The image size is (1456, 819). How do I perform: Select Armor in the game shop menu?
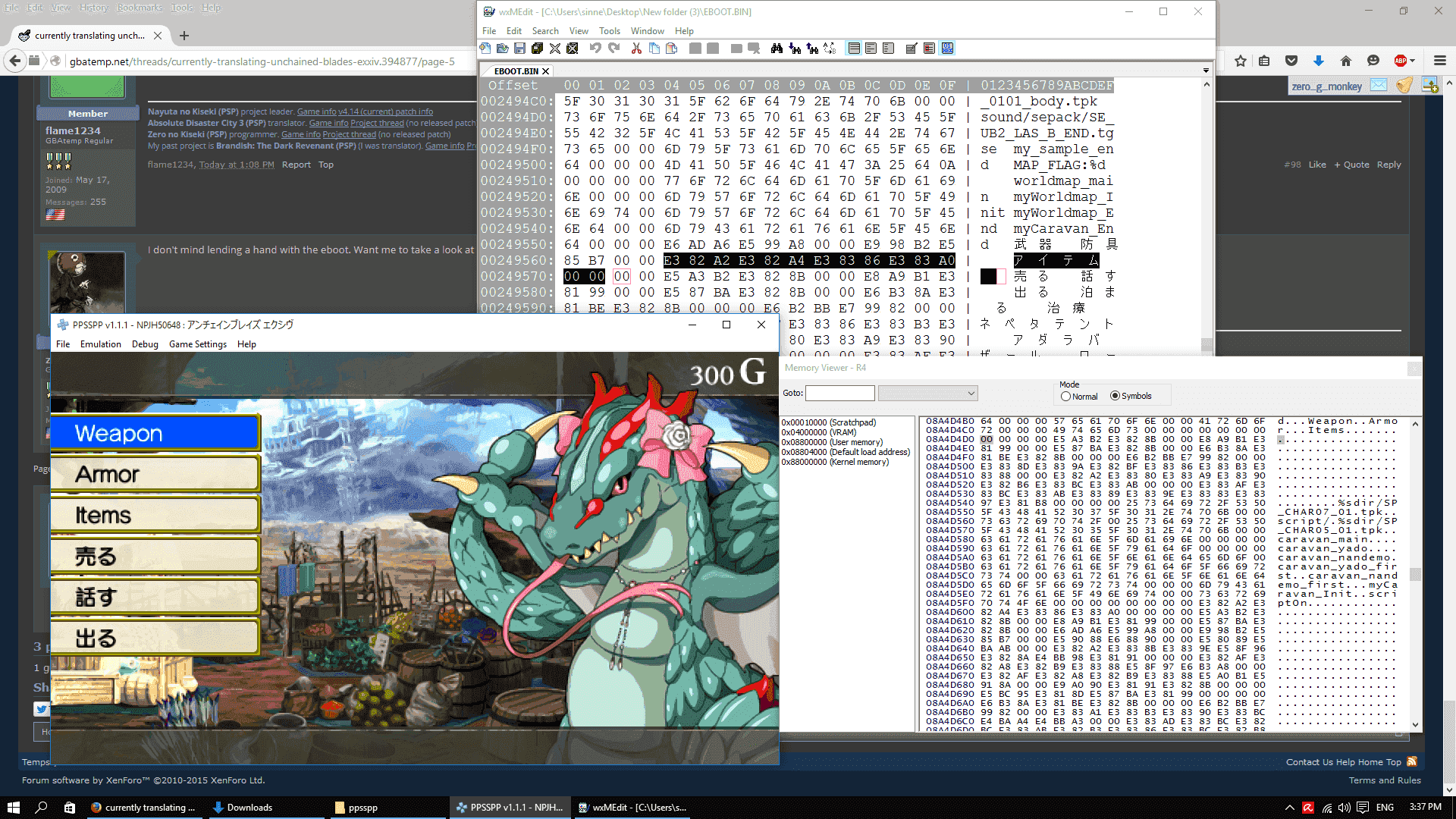click(155, 474)
